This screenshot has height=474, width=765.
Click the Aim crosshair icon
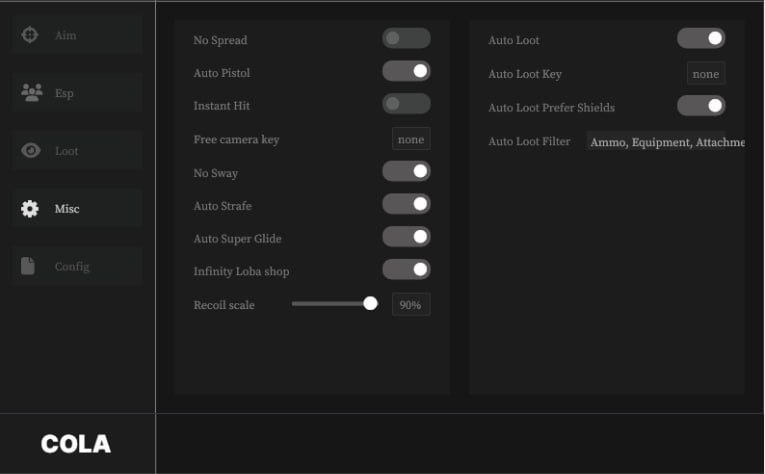[x=30, y=35]
